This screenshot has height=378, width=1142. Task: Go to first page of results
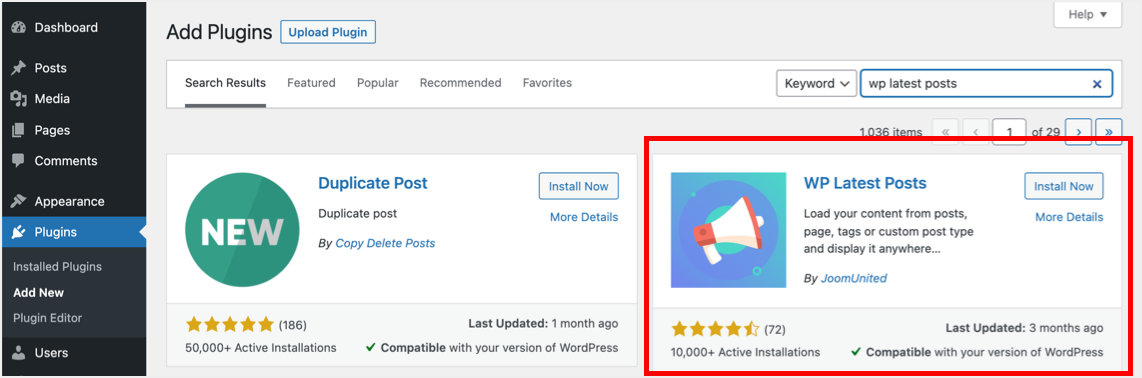(x=945, y=132)
